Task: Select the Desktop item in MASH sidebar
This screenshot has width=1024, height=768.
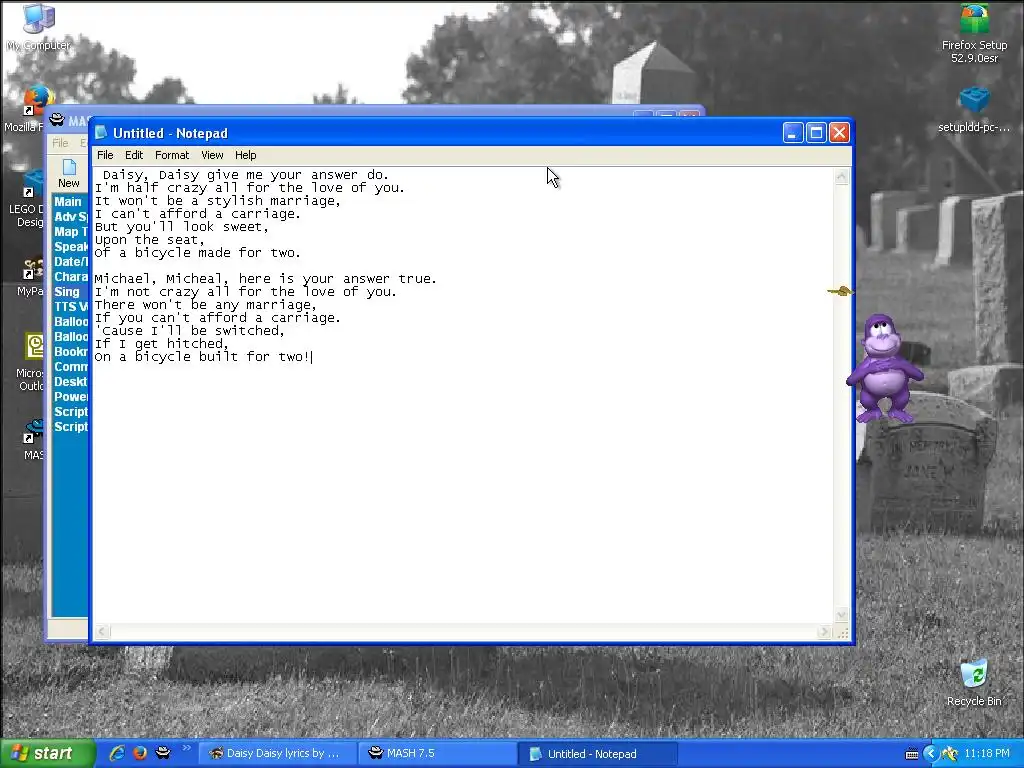Action: pos(71,382)
